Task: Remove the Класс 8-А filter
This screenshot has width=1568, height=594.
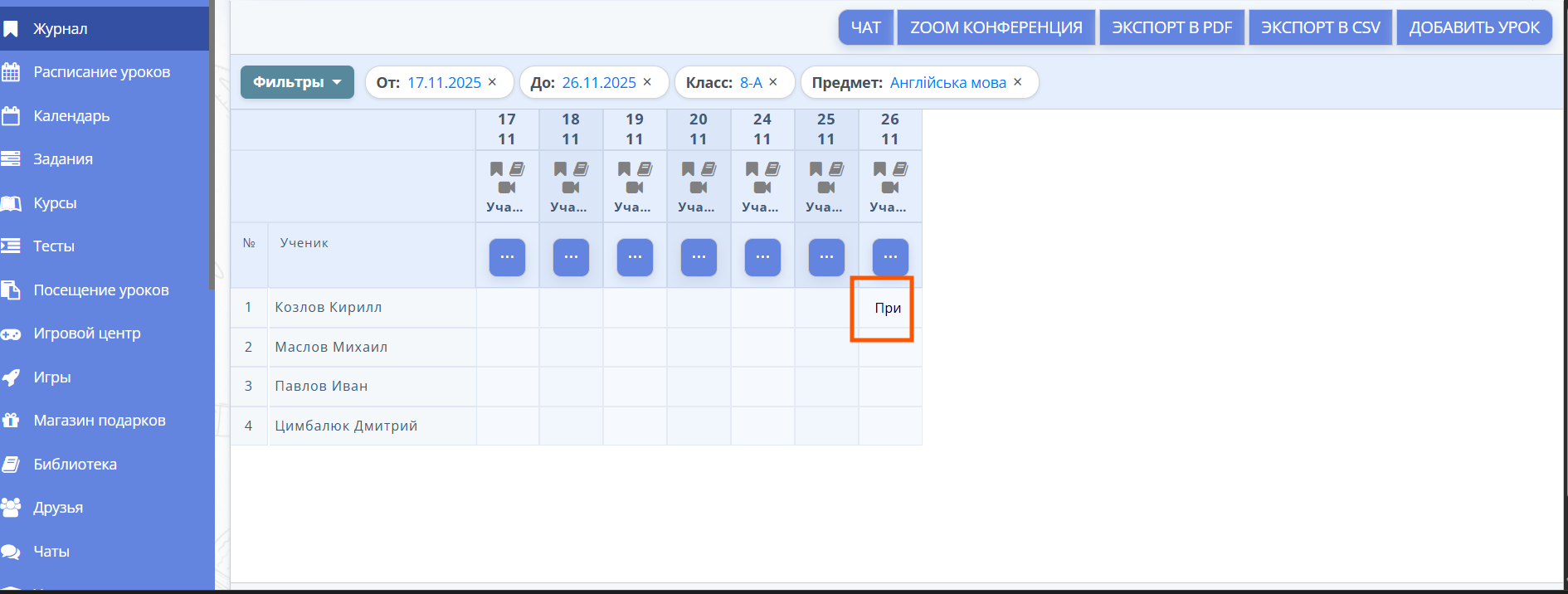Action: tap(773, 82)
